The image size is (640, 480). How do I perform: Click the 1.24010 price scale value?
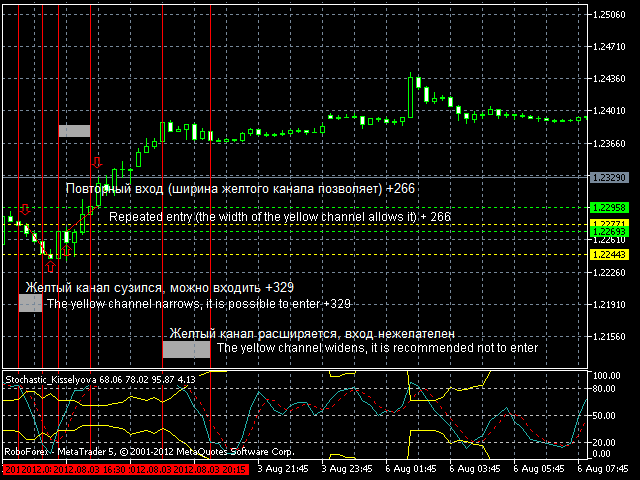click(609, 111)
